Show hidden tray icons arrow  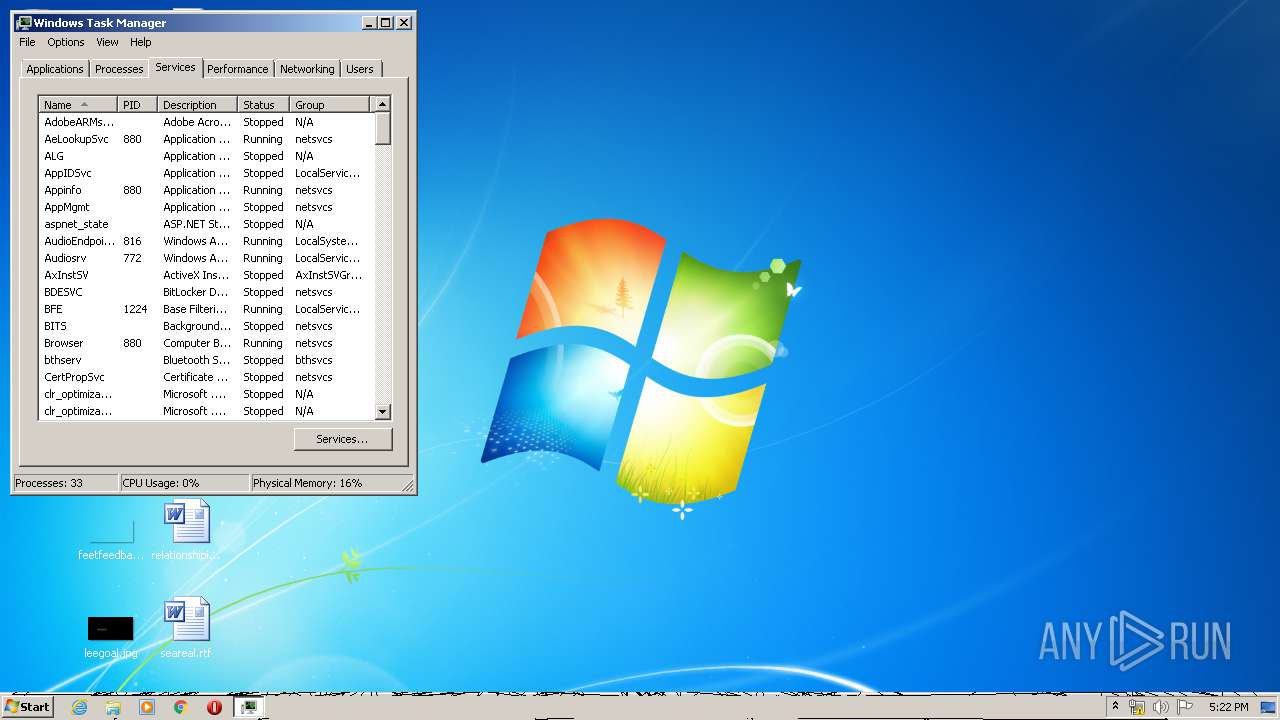pyautogui.click(x=1115, y=707)
